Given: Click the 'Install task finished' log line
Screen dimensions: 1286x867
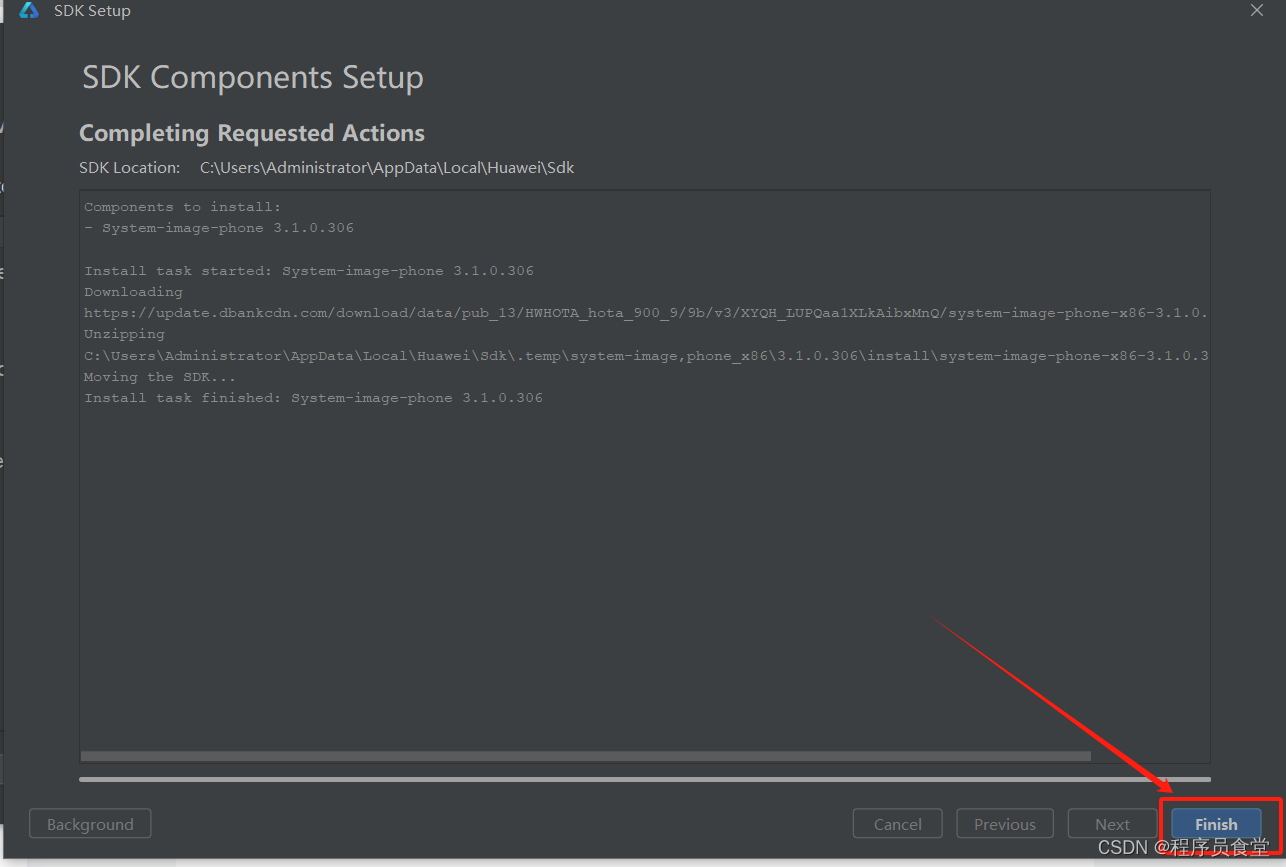Looking at the screenshot, I should pos(313,398).
